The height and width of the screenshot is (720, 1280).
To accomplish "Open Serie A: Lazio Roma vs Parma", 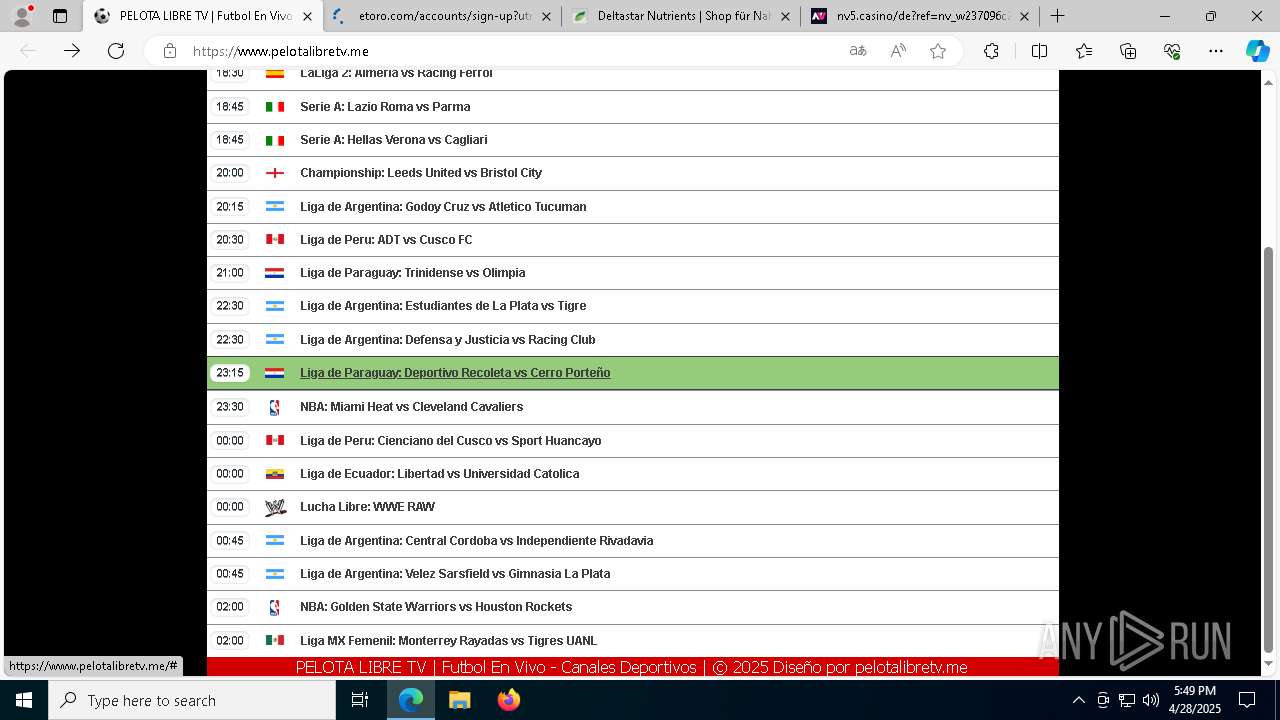I will pyautogui.click(x=385, y=107).
